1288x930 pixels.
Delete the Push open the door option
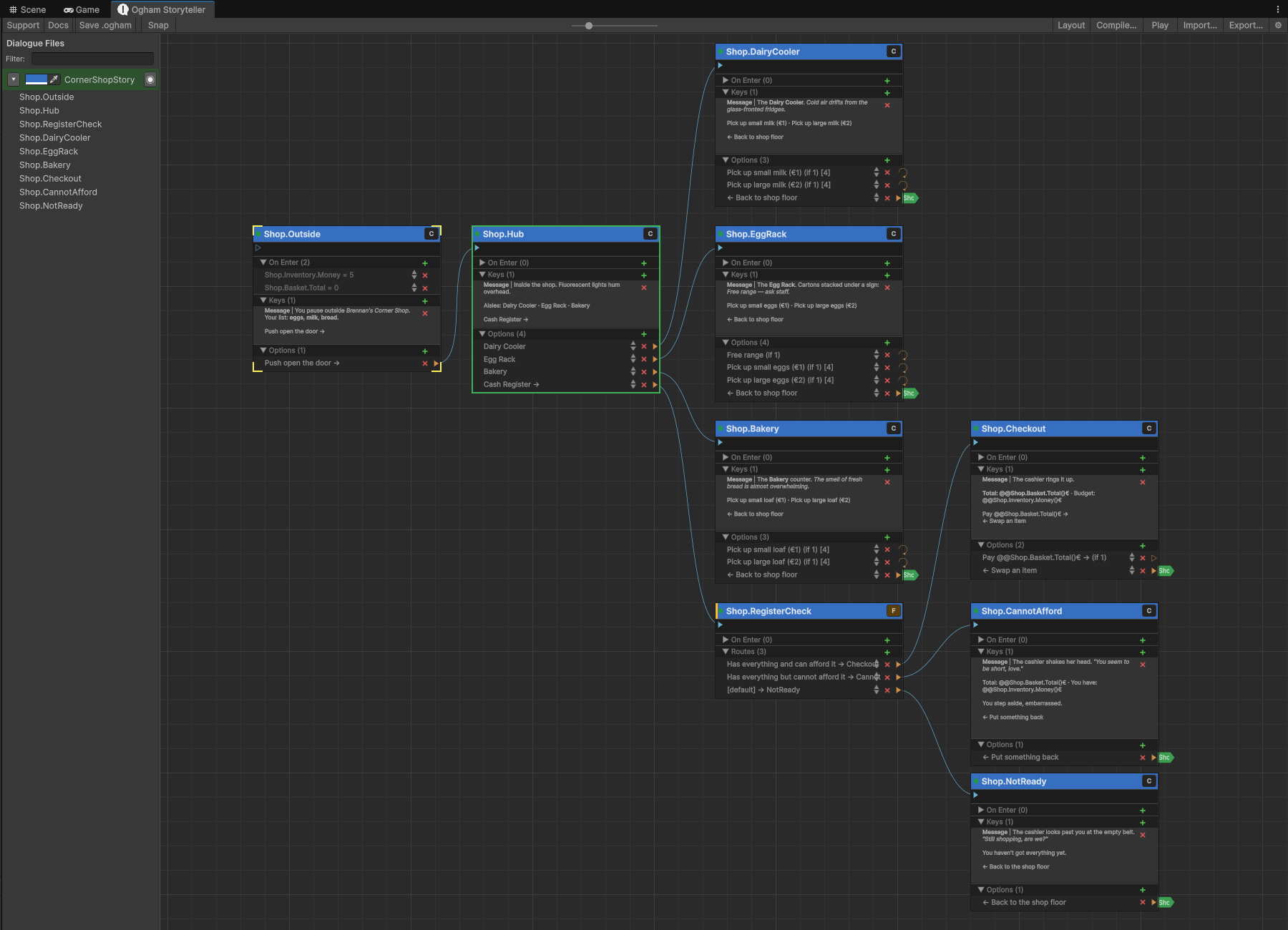coord(425,363)
